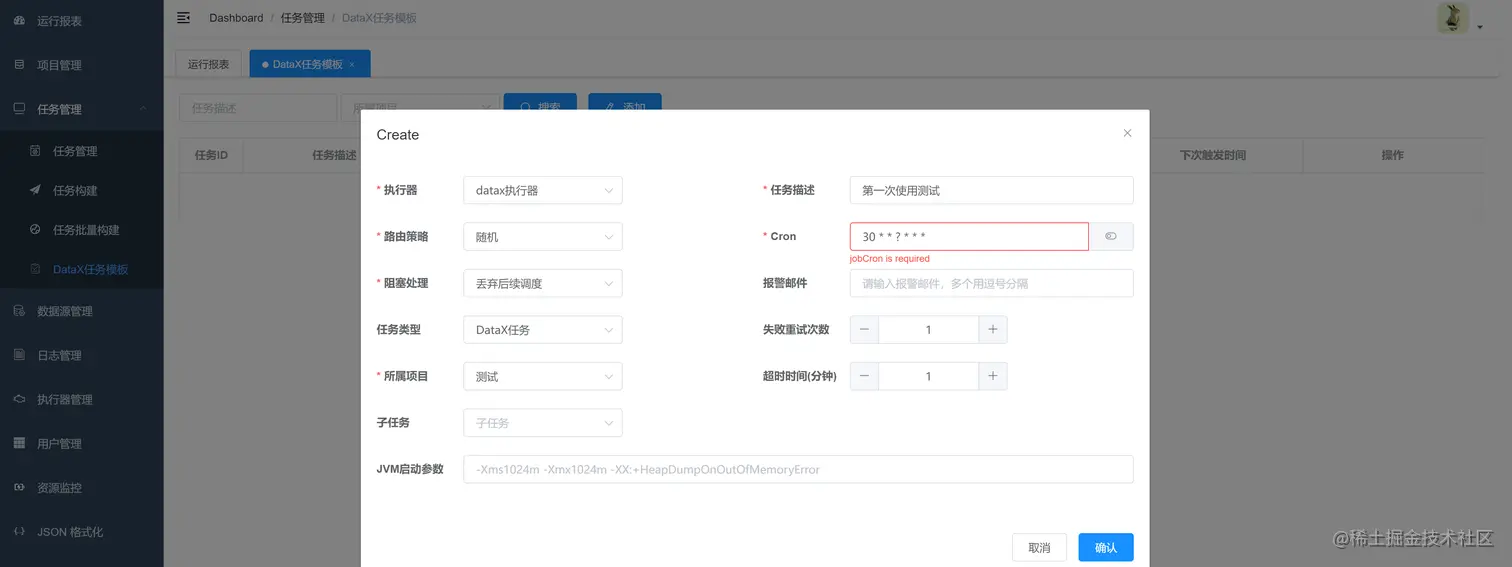Click the 资源监控 sidebar icon
The height and width of the screenshot is (567, 1512).
[x=19, y=487]
